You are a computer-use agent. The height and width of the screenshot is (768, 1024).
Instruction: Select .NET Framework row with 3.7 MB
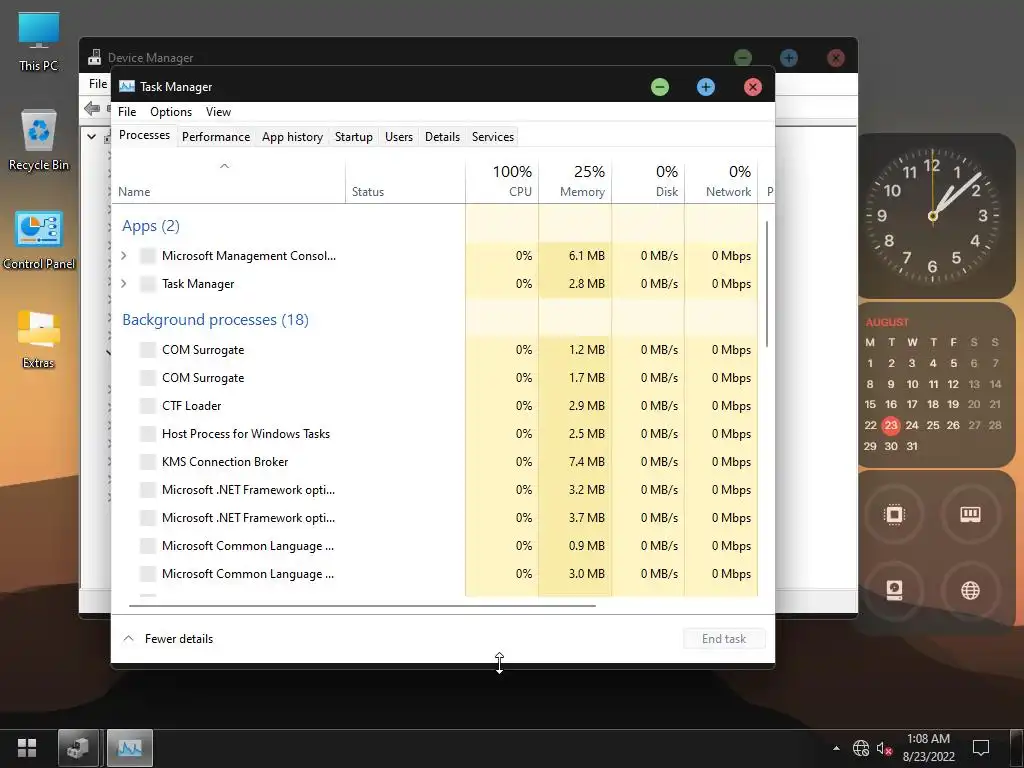click(x=435, y=518)
